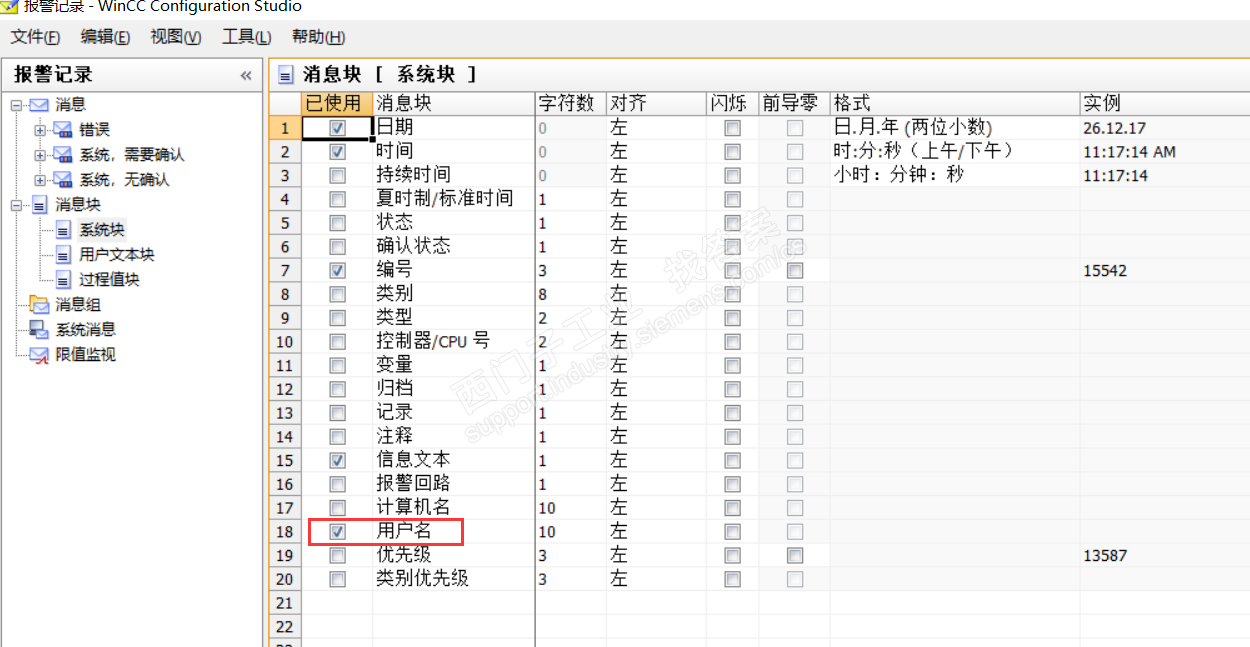1250x647 pixels.
Task: Select 用户文本块 in the tree
Action: pos(117,255)
